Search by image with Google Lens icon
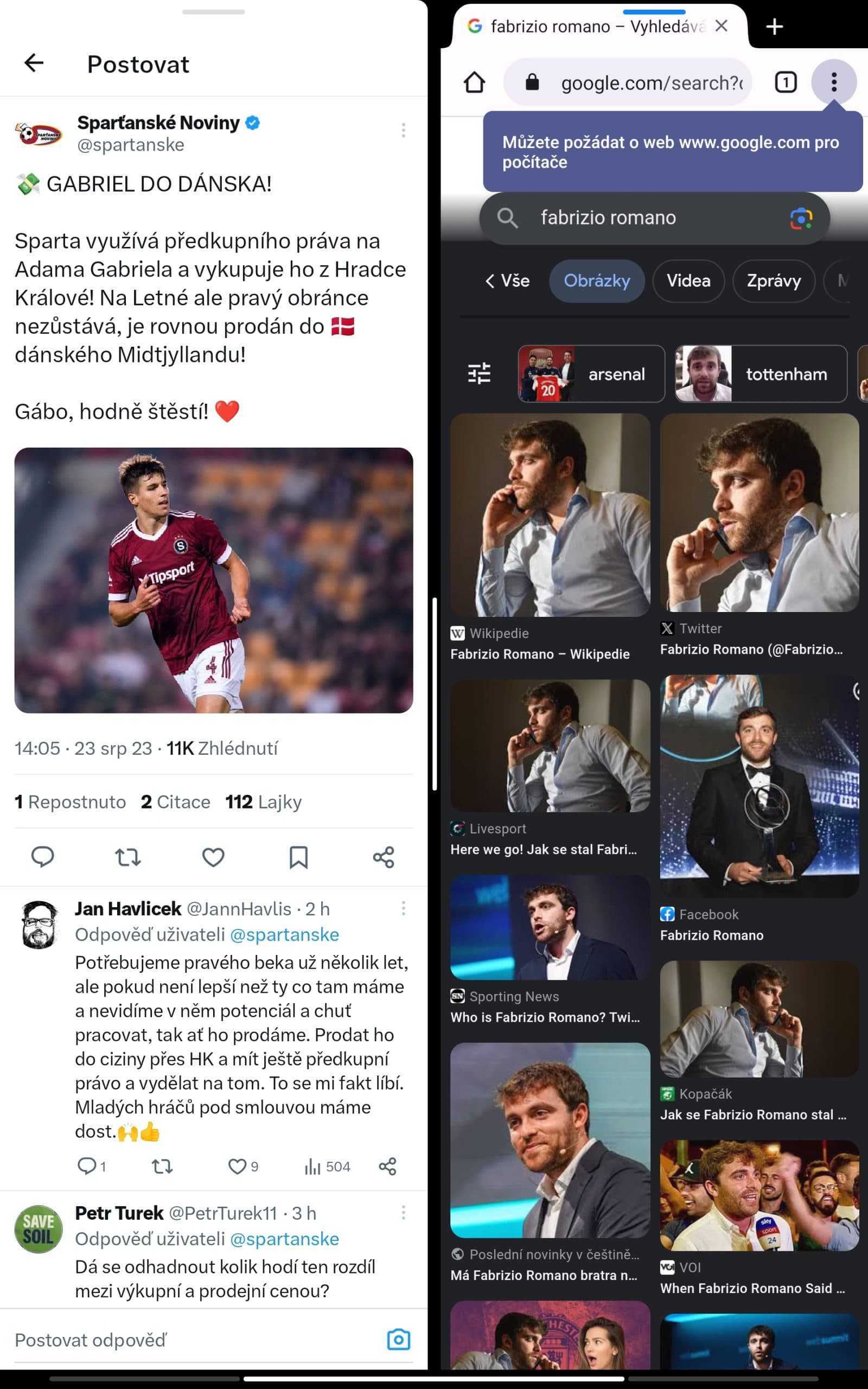 pos(801,218)
